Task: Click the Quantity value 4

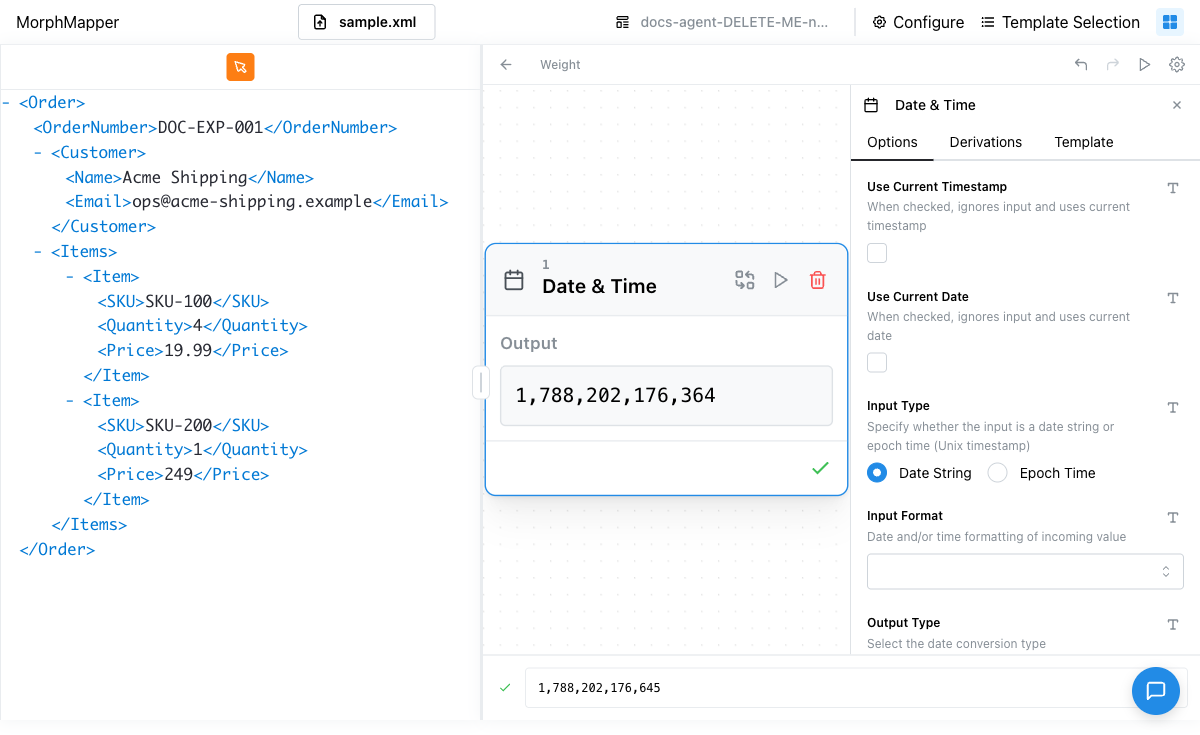Action: (198, 325)
